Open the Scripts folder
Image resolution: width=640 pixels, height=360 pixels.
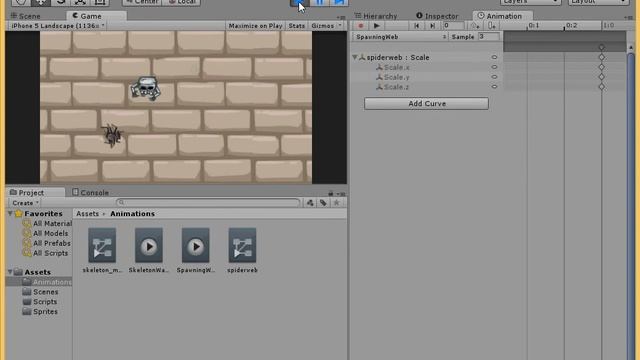(40, 302)
